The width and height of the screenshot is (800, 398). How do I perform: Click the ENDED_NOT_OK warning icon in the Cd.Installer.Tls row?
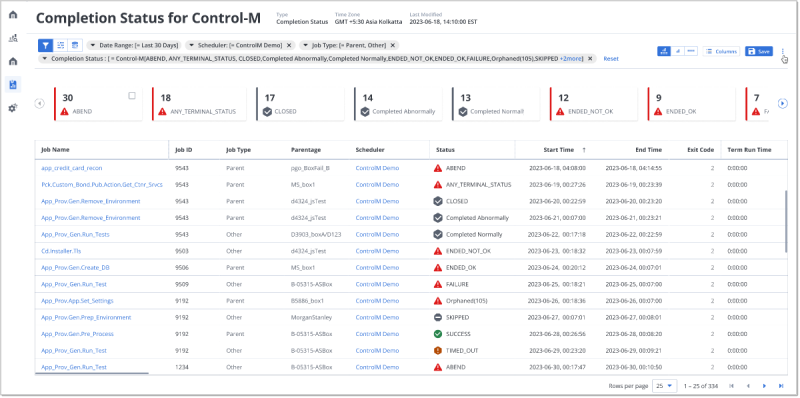[x=438, y=251]
